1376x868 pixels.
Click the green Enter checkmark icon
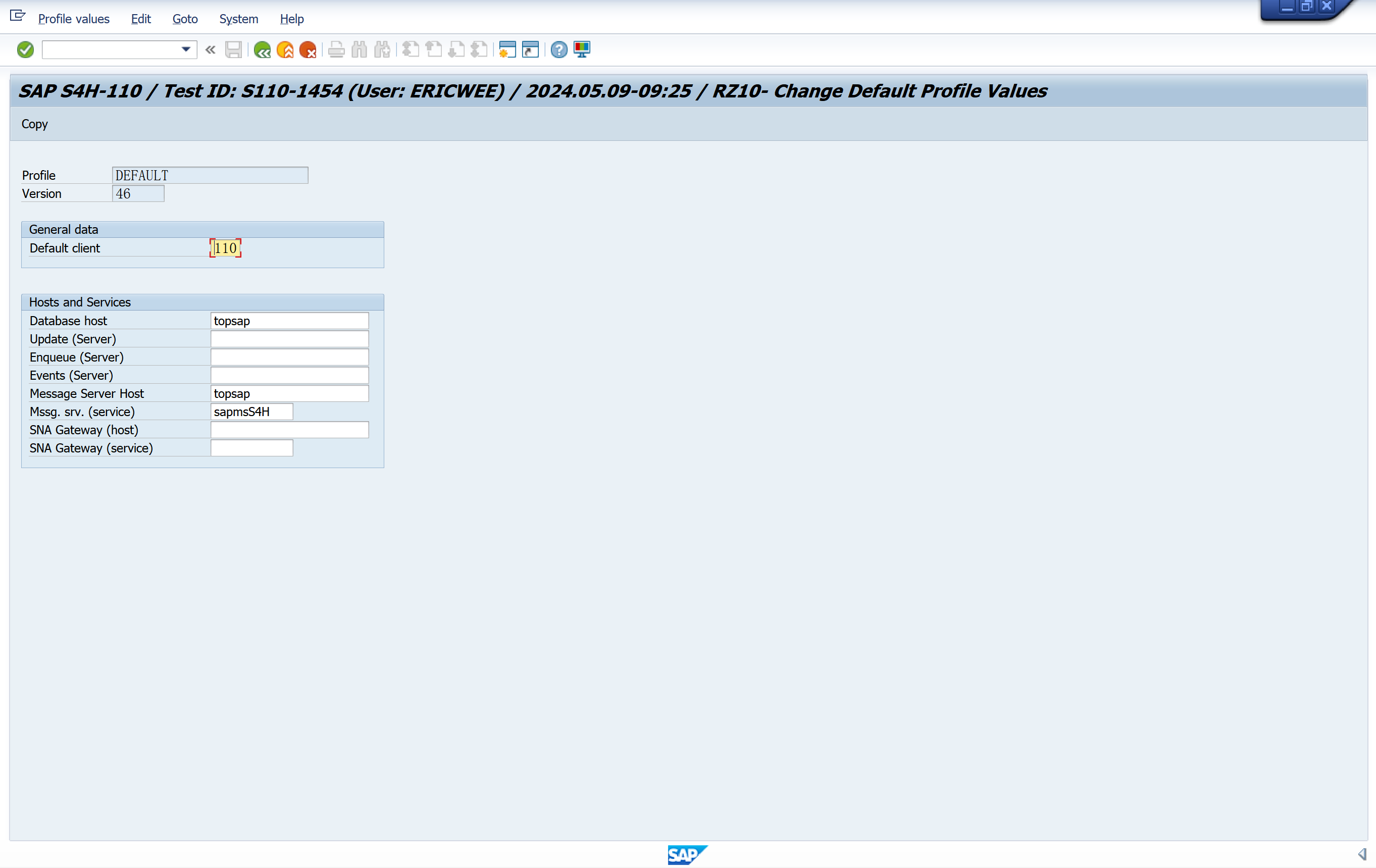click(25, 49)
